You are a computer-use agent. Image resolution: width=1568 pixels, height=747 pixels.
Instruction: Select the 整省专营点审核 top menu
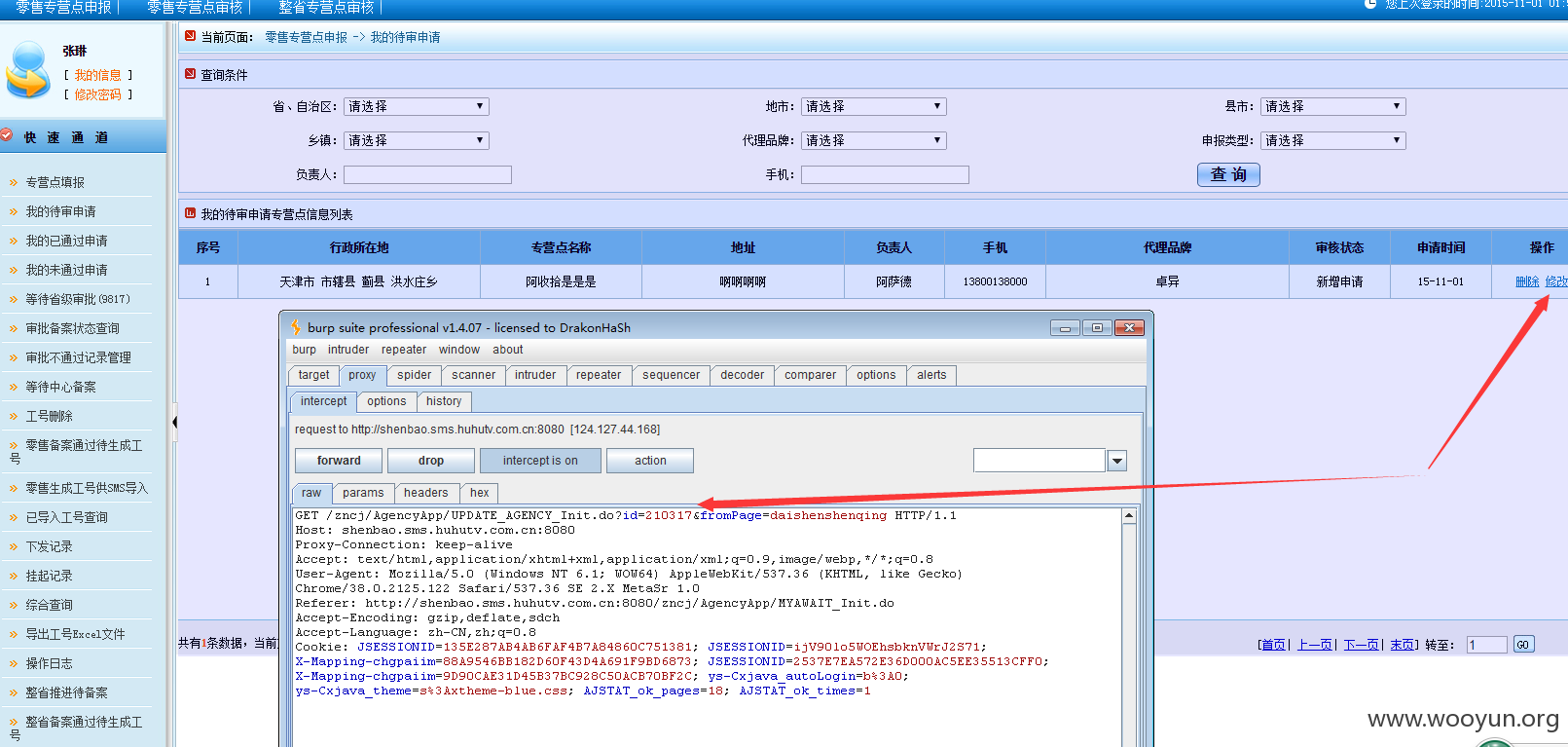pyautogui.click(x=326, y=7)
